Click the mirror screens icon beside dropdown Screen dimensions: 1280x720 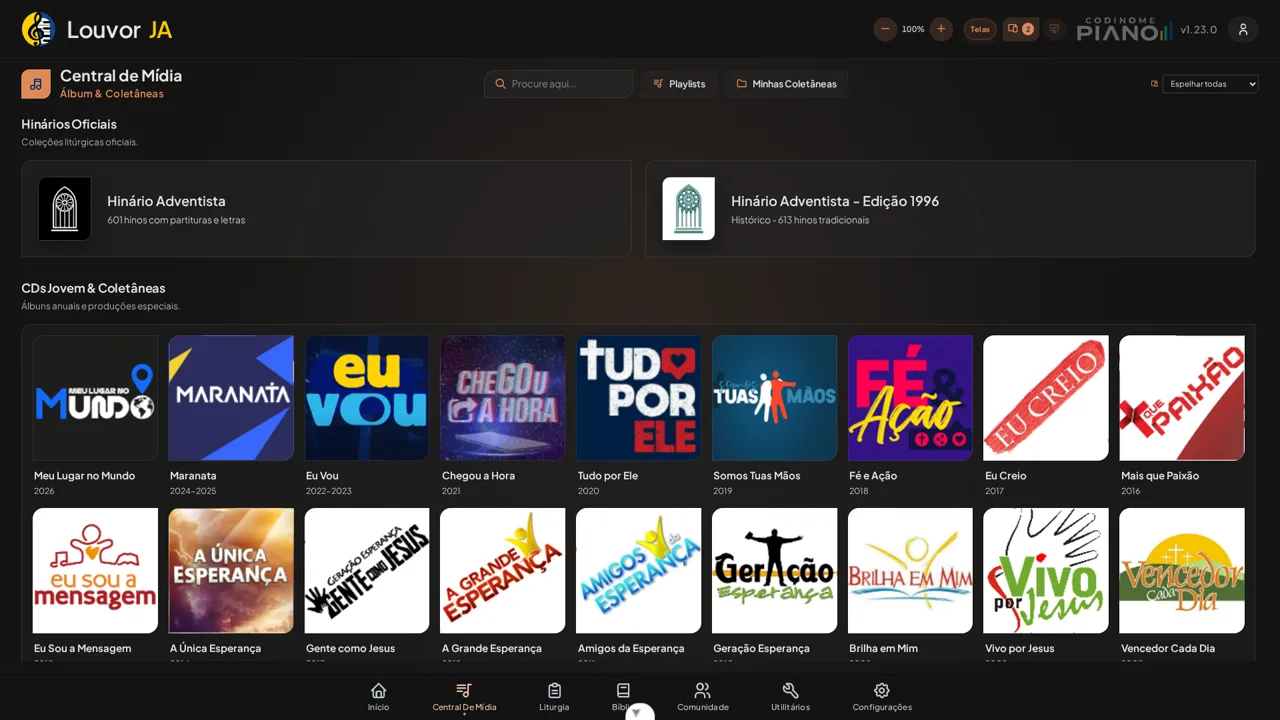[x=1154, y=84]
